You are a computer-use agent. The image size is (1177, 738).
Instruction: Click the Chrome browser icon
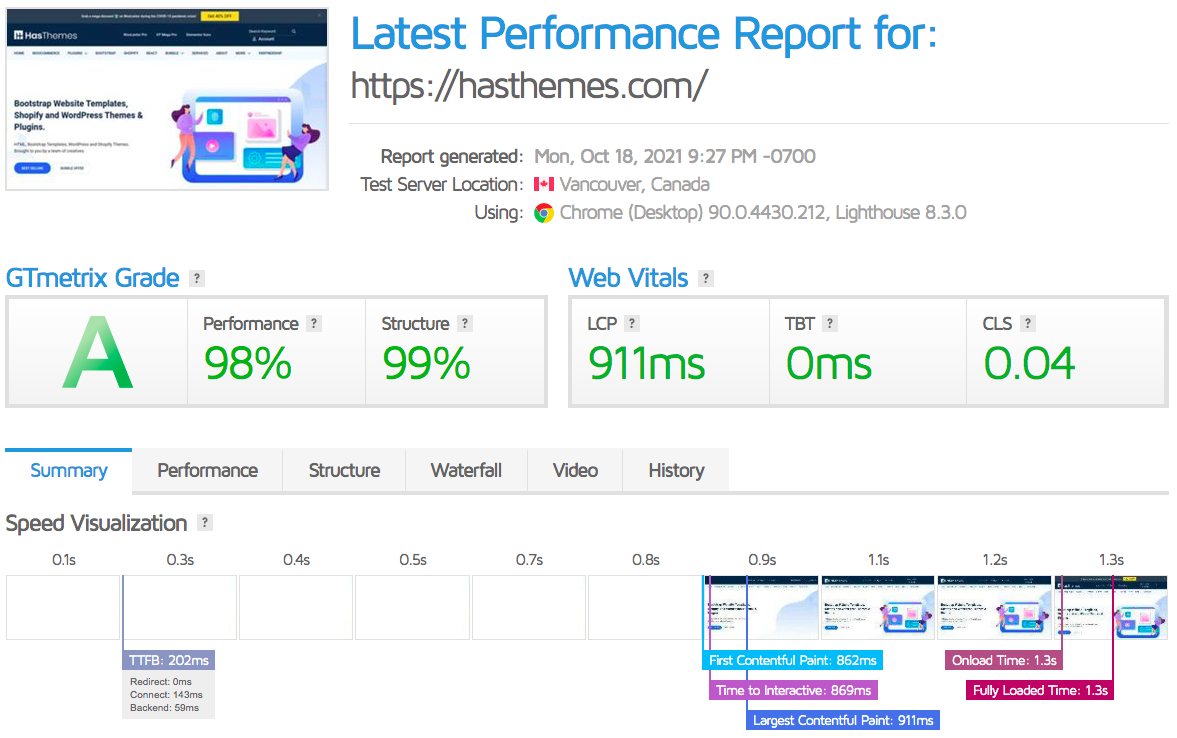(543, 213)
